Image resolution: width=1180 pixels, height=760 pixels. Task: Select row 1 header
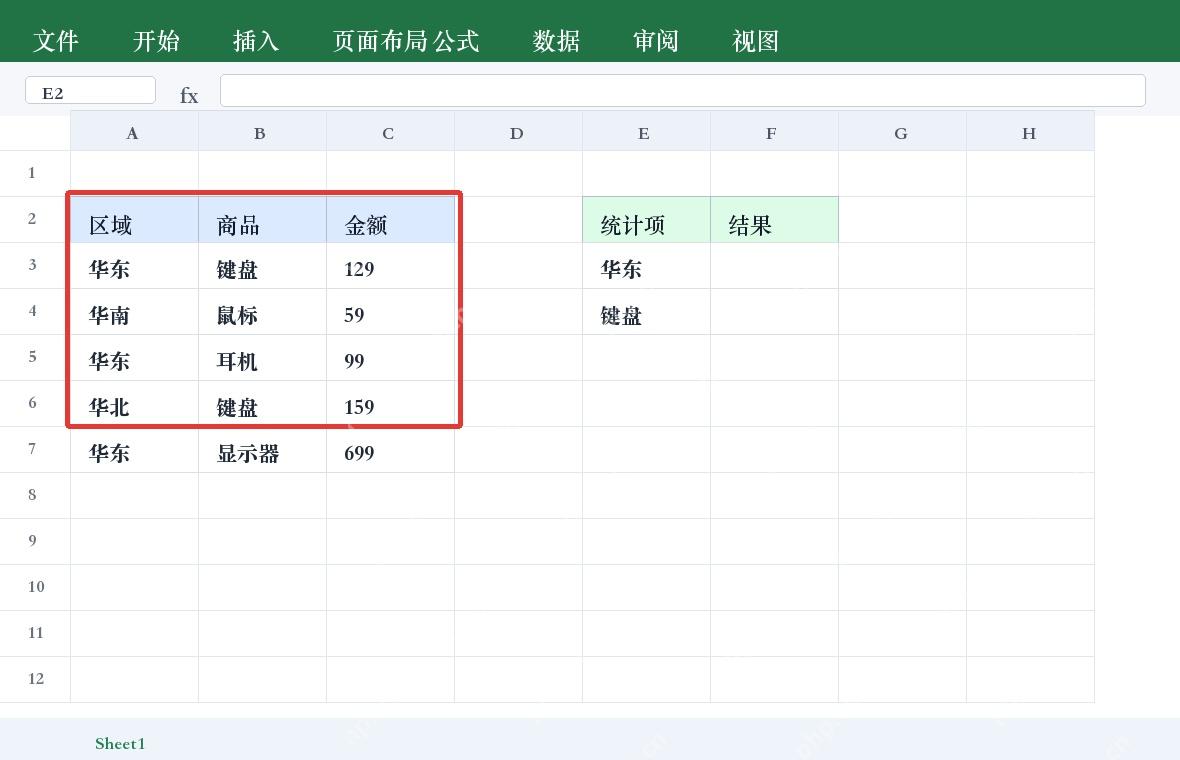point(35,173)
